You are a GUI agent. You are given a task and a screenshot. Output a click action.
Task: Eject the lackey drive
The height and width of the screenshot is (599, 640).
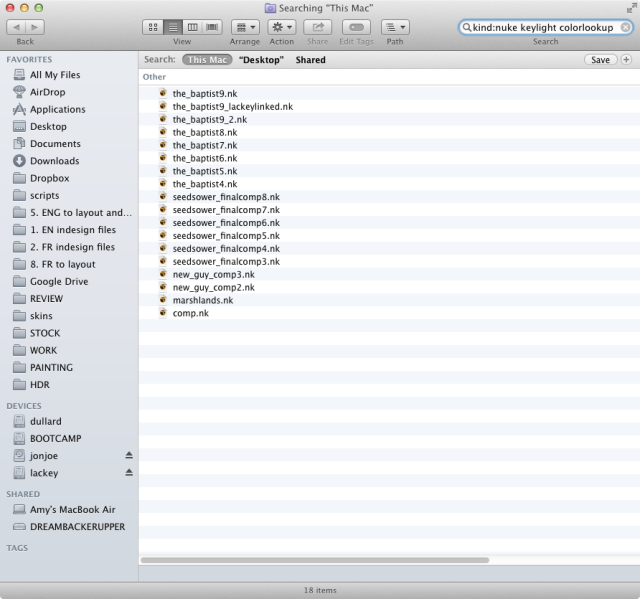pyautogui.click(x=129, y=473)
